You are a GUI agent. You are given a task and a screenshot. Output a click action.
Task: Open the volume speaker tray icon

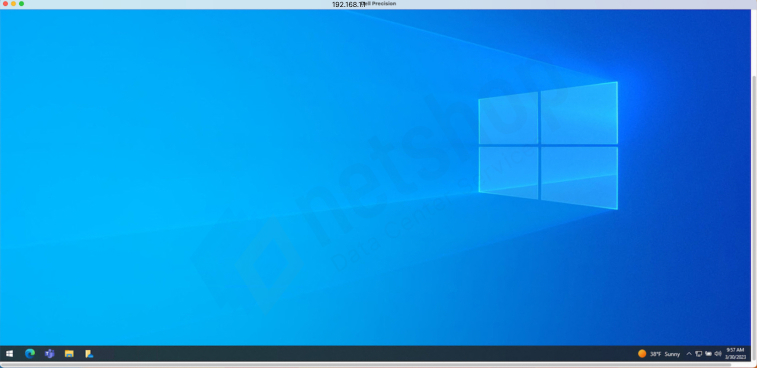(x=718, y=354)
